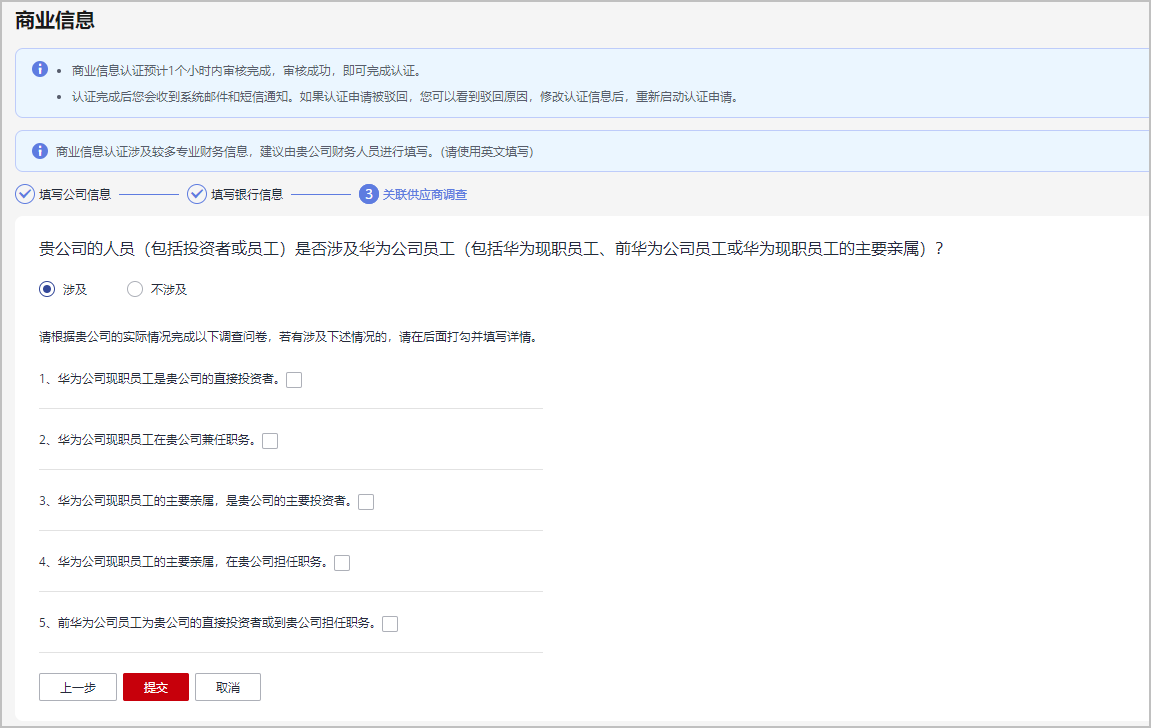Check box for 华为公司现职员工是贵公司的直接投资者
Screen dimensions: 1151x728
click(x=294, y=379)
